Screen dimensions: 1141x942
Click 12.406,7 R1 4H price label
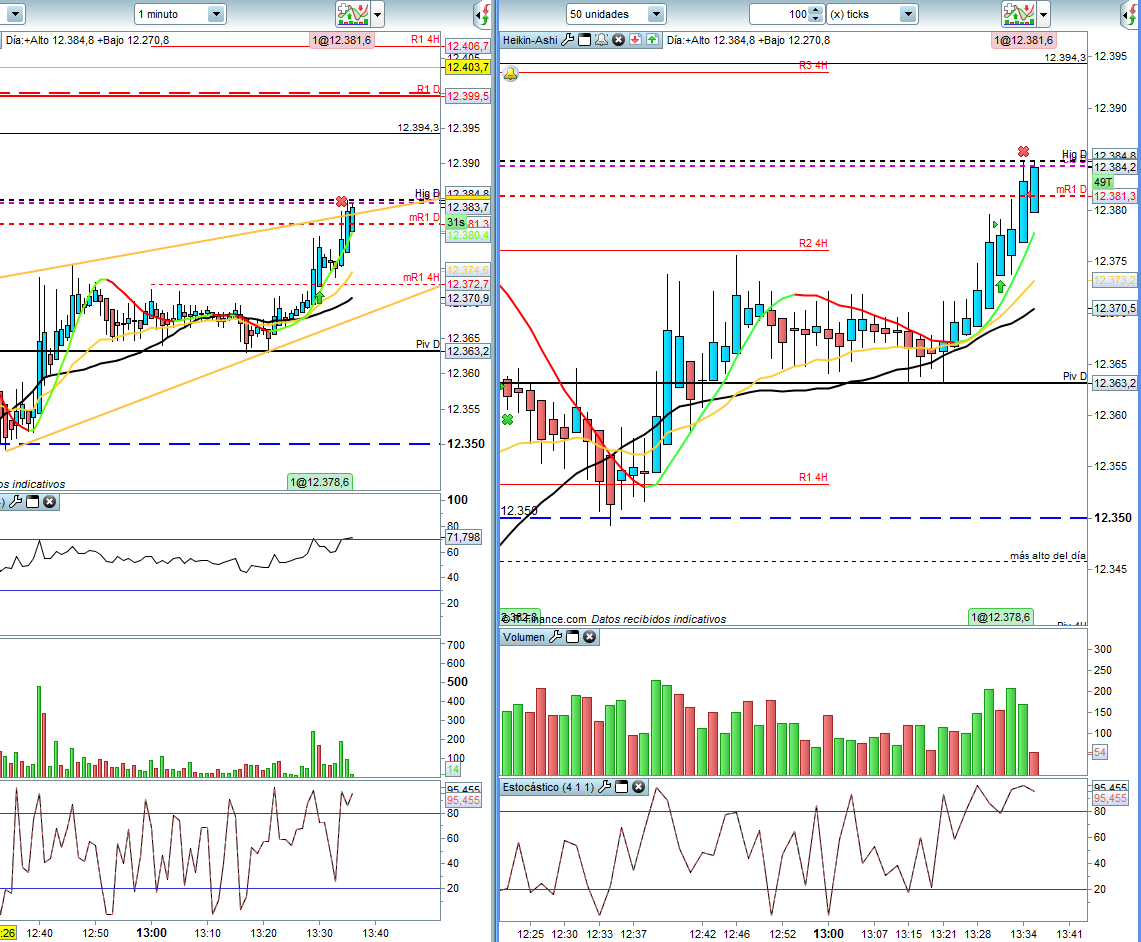tap(468, 46)
